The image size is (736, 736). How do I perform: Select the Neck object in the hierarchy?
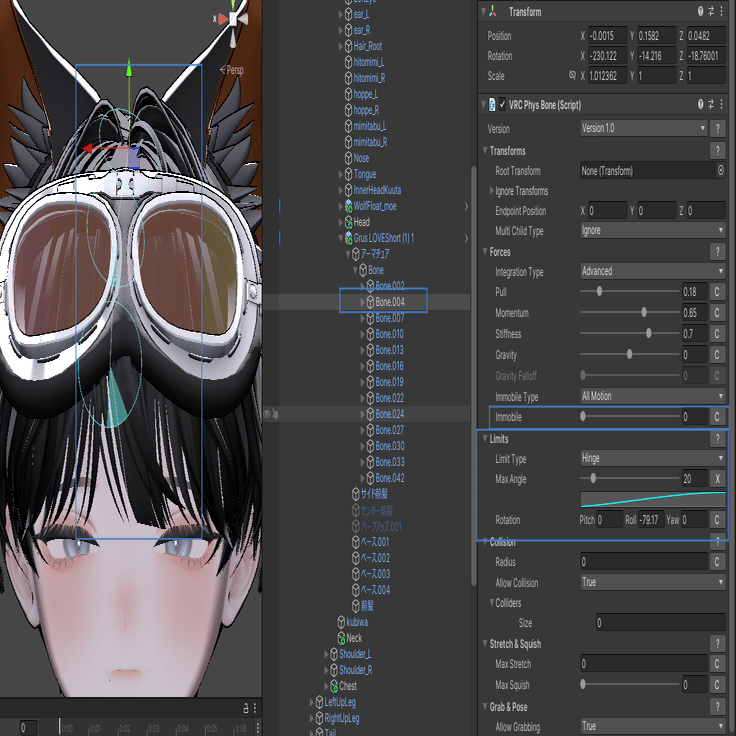(x=354, y=638)
